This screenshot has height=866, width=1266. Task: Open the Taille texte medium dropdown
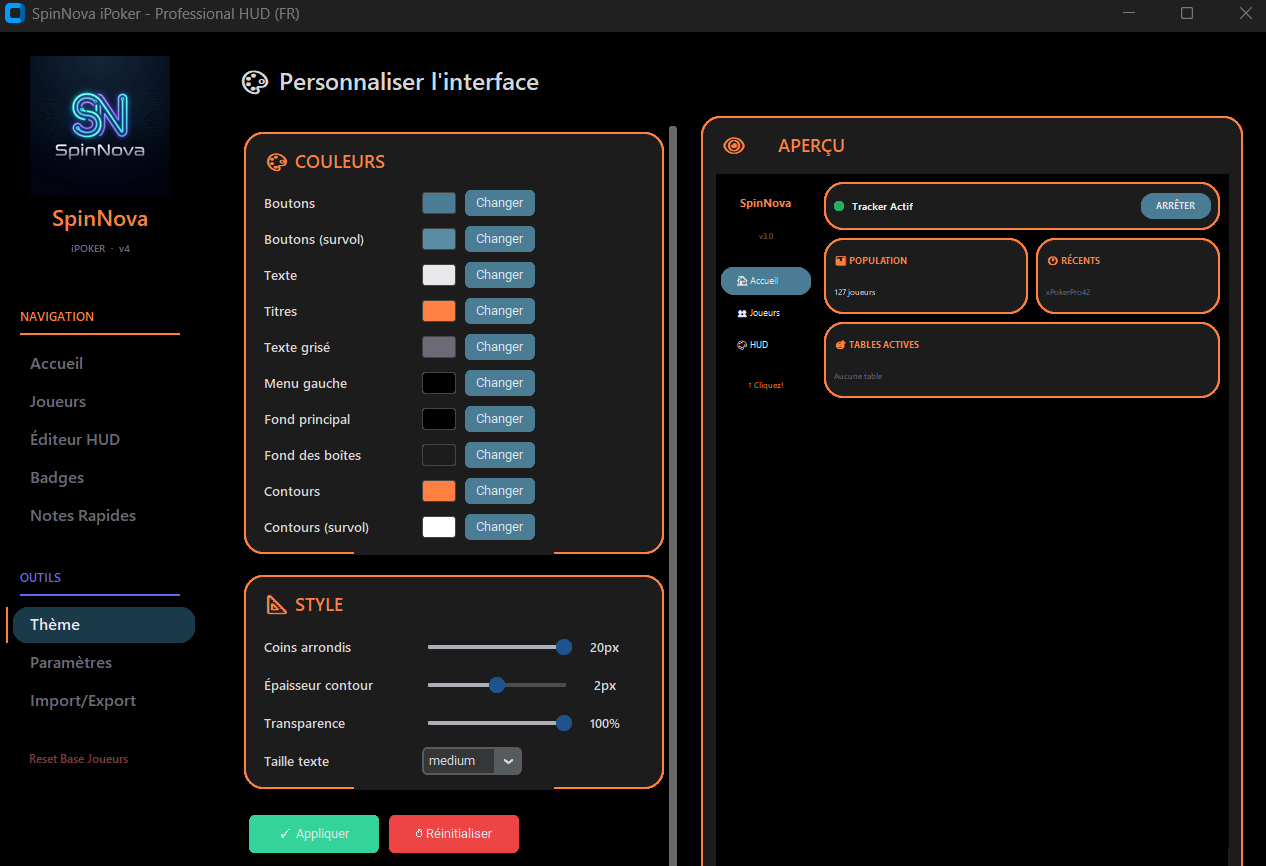tap(472, 761)
